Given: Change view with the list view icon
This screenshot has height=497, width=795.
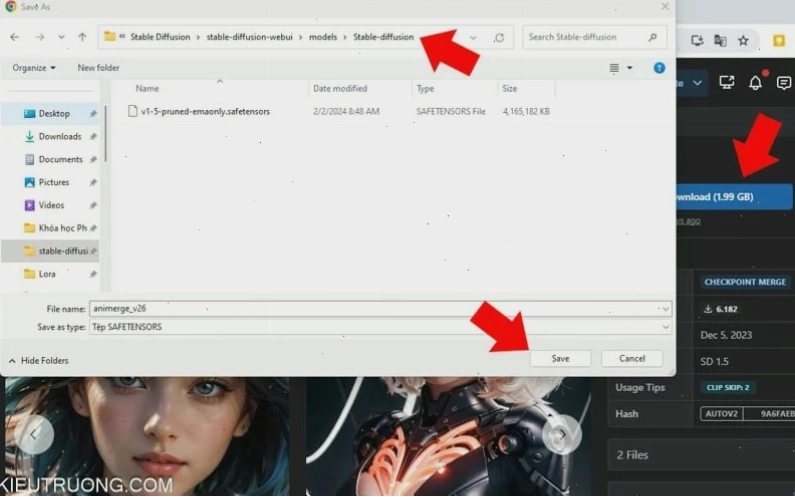Looking at the screenshot, I should click(x=614, y=68).
